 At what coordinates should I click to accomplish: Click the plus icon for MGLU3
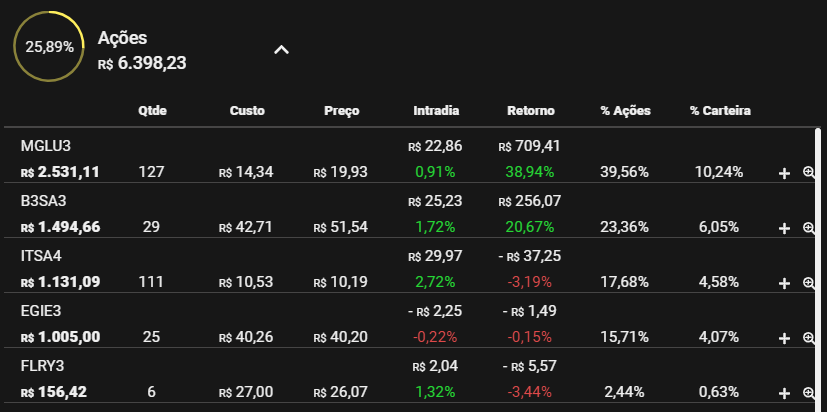(x=784, y=173)
